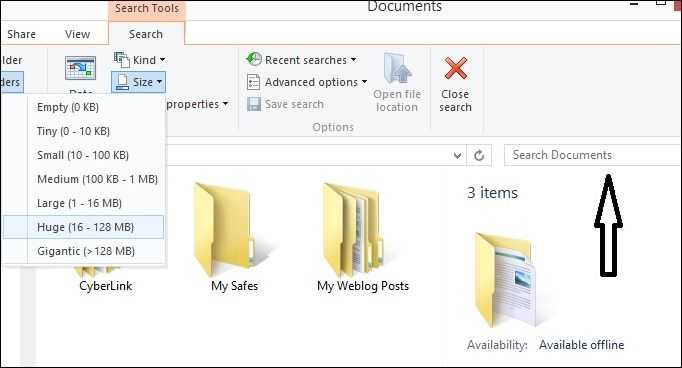Choose Tiny (0 - 10 KB) size filter
682x368 pixels.
point(84,131)
